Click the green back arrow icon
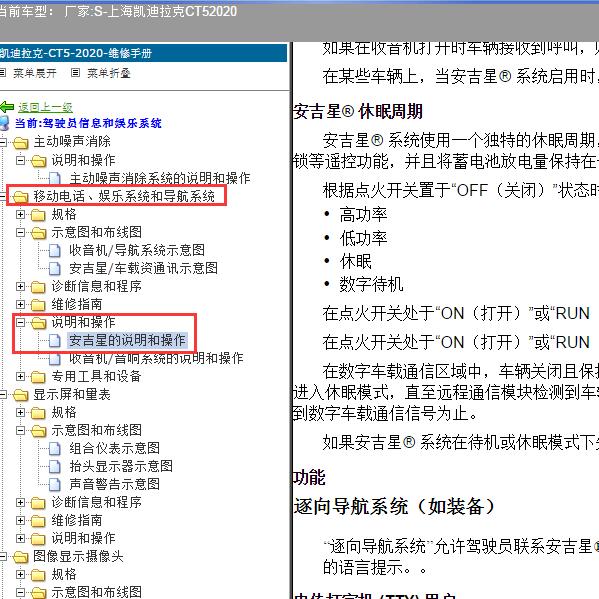Image resolution: width=599 pixels, height=599 pixels. point(6,107)
